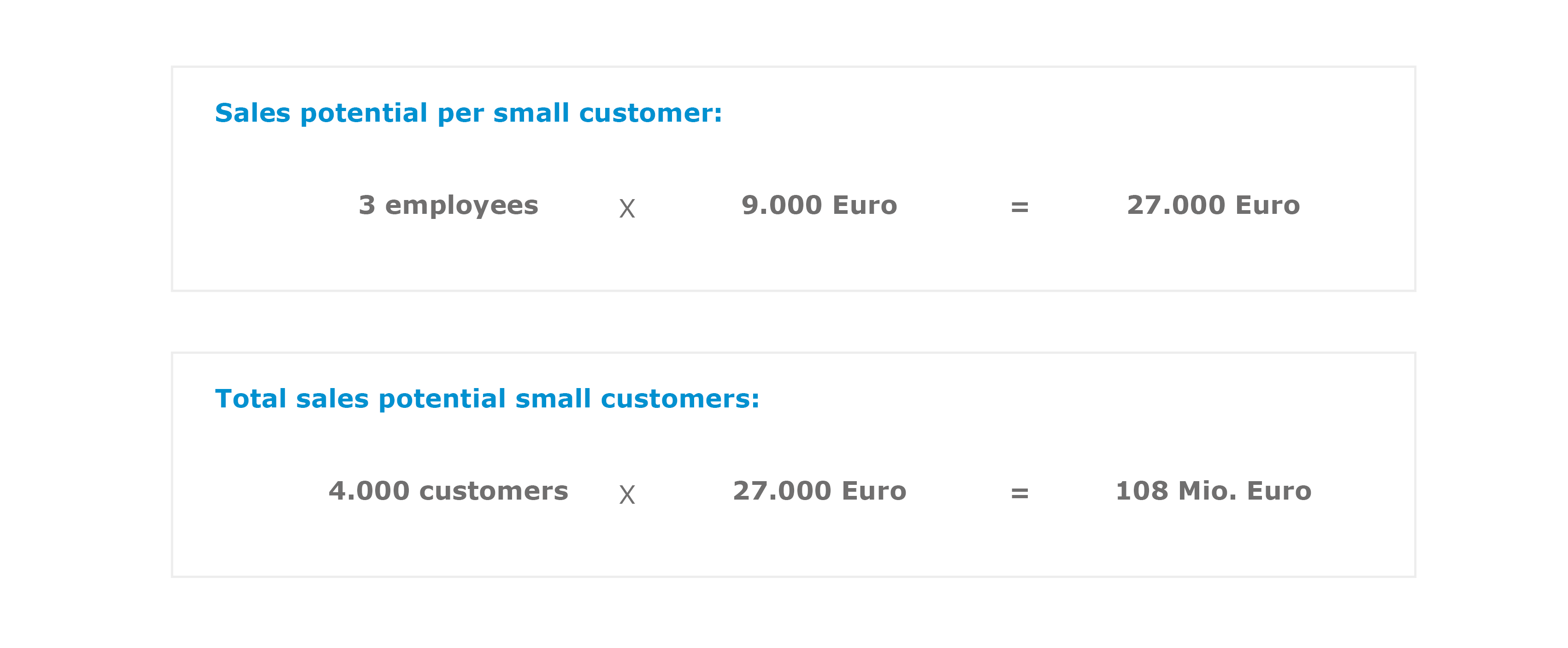Viewport: 1568px width, 648px height.
Task: Click 'Total sales potential small customers:' heading
Action: coord(487,399)
